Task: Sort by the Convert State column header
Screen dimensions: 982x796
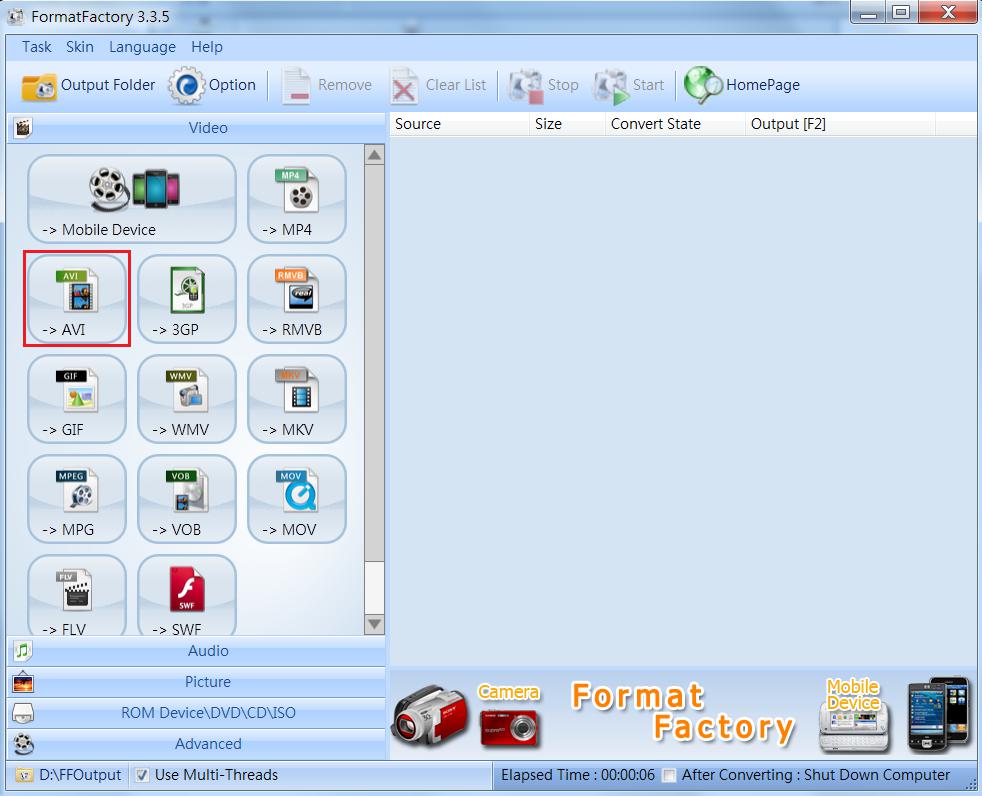Action: click(675, 124)
